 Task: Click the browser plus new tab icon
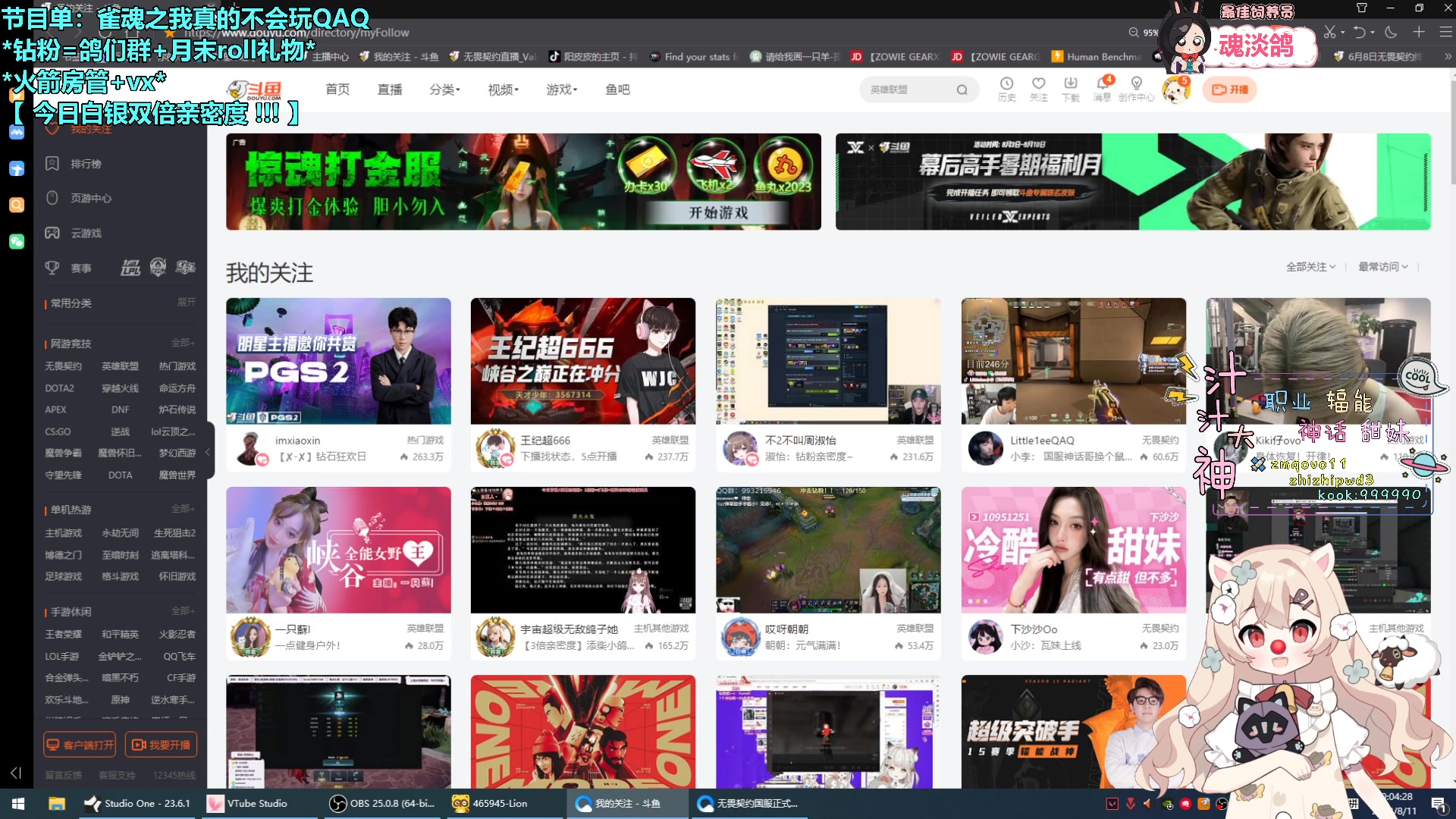point(1419,32)
